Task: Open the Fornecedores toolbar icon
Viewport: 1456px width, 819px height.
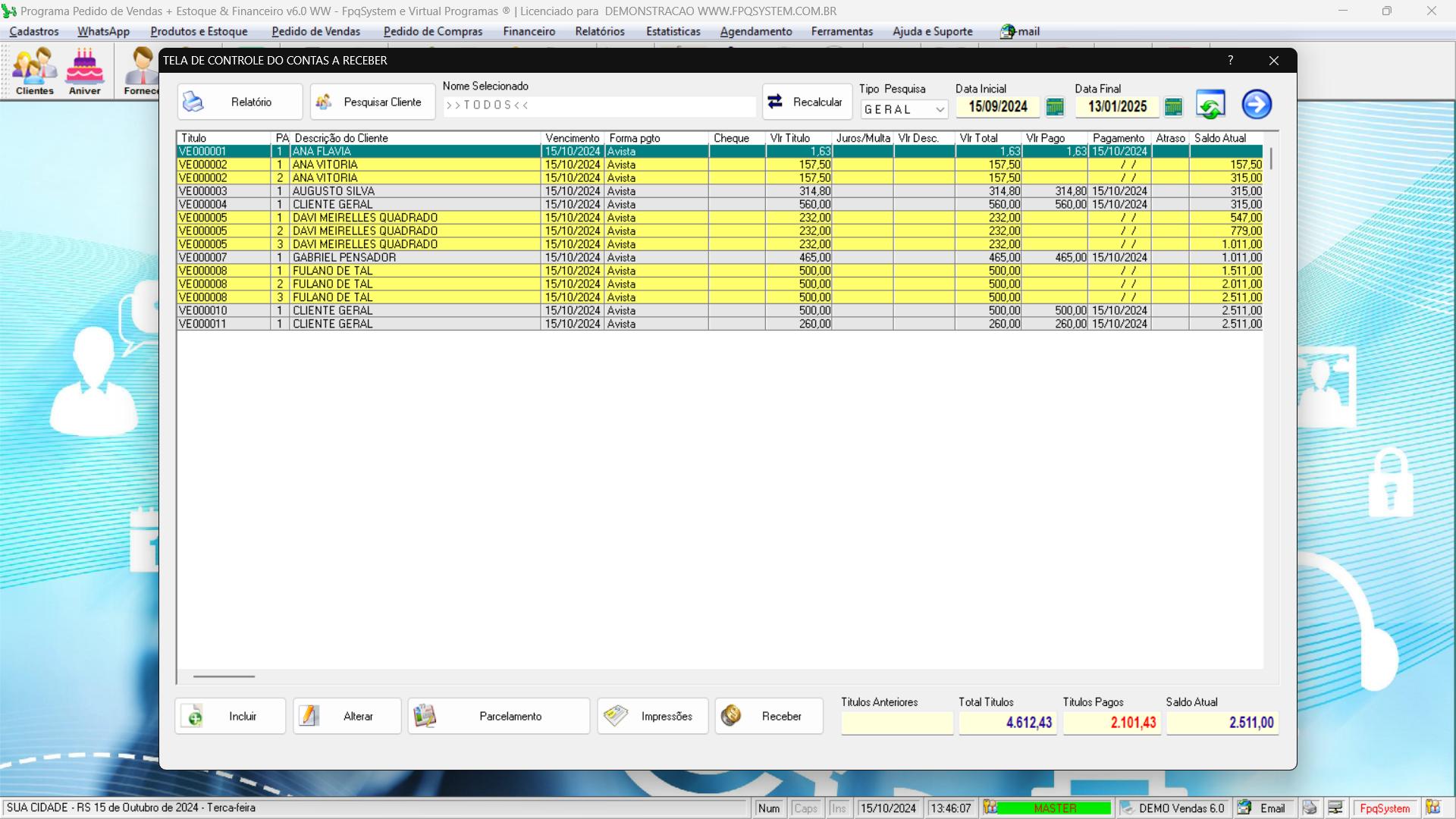Action: 141,71
